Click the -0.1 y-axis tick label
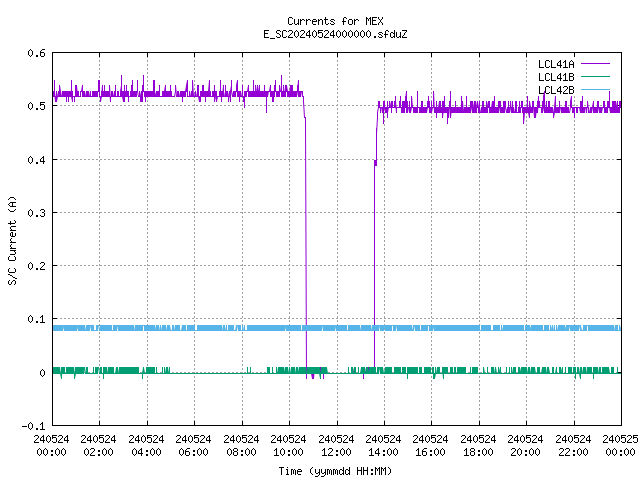Viewport: 640px width, 480px height. point(33,426)
